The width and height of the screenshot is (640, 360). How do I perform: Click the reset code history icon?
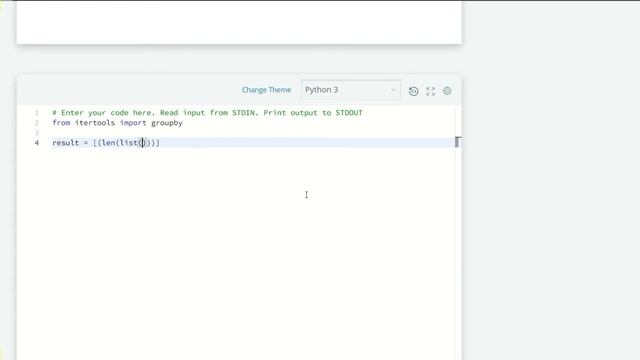413,91
